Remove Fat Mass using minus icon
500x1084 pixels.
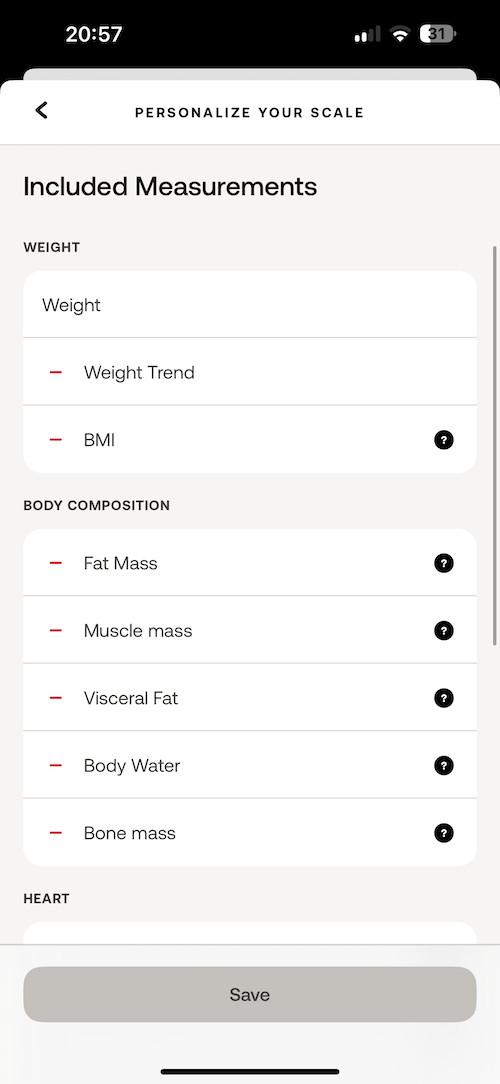point(56,563)
